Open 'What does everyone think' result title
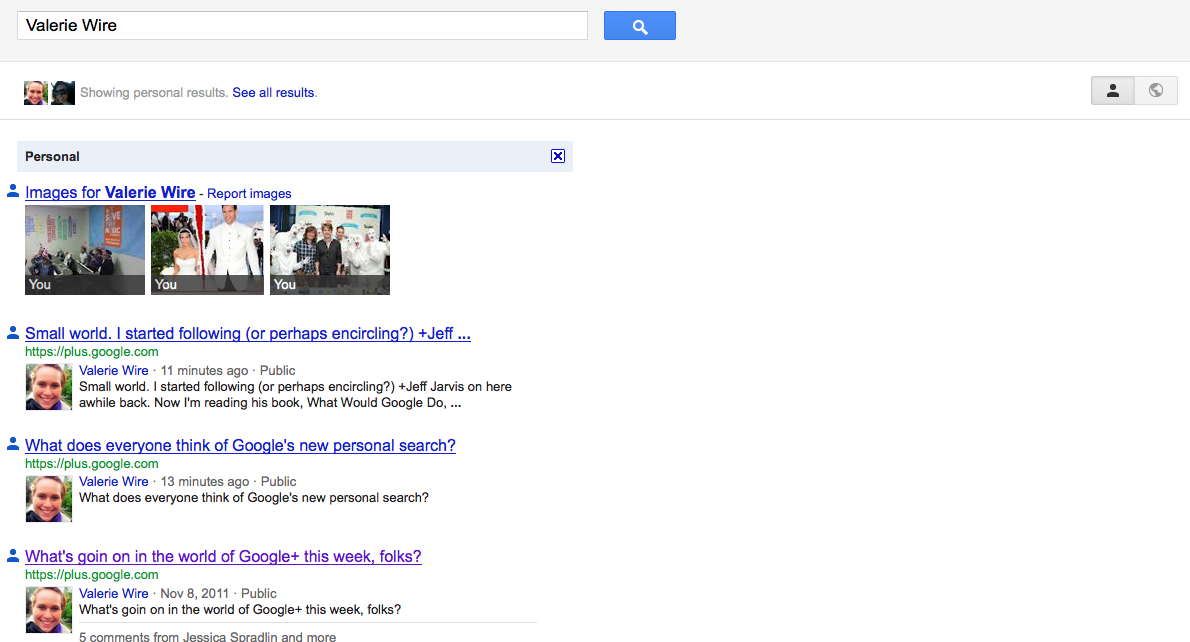 [240, 446]
